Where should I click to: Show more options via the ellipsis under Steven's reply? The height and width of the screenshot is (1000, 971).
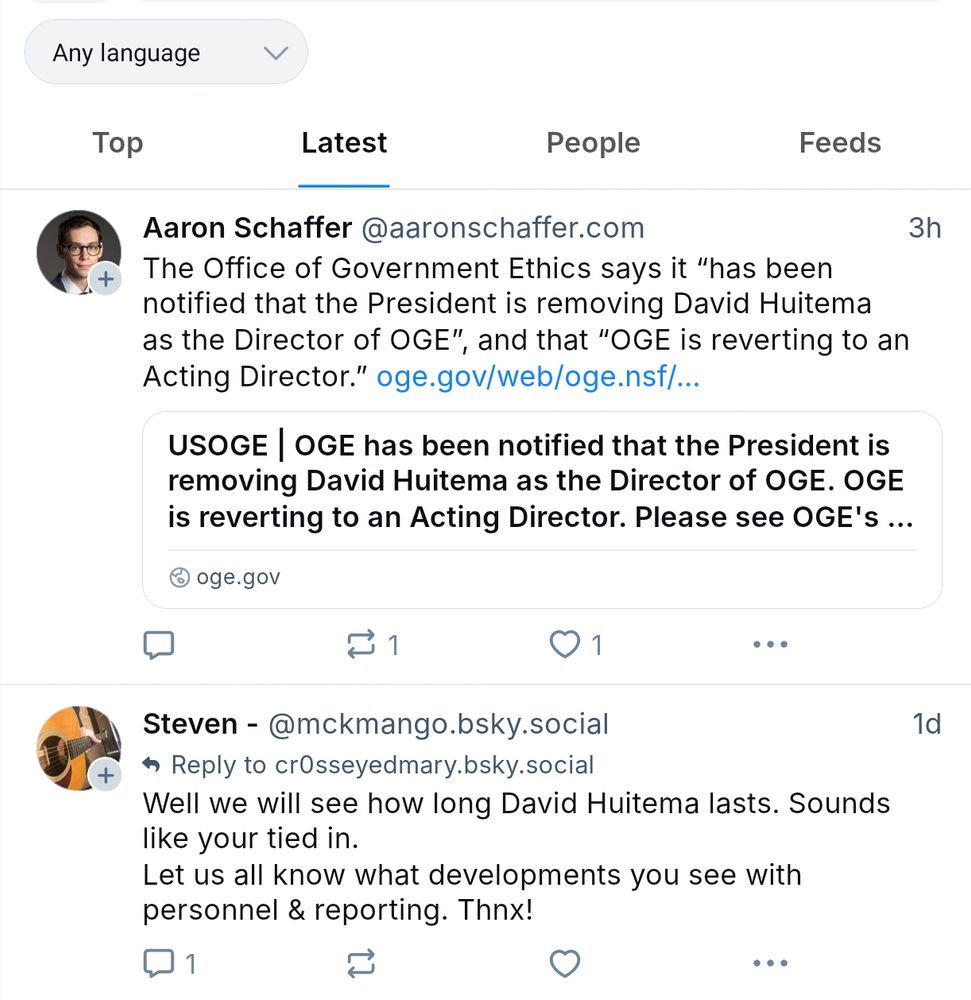click(x=769, y=963)
